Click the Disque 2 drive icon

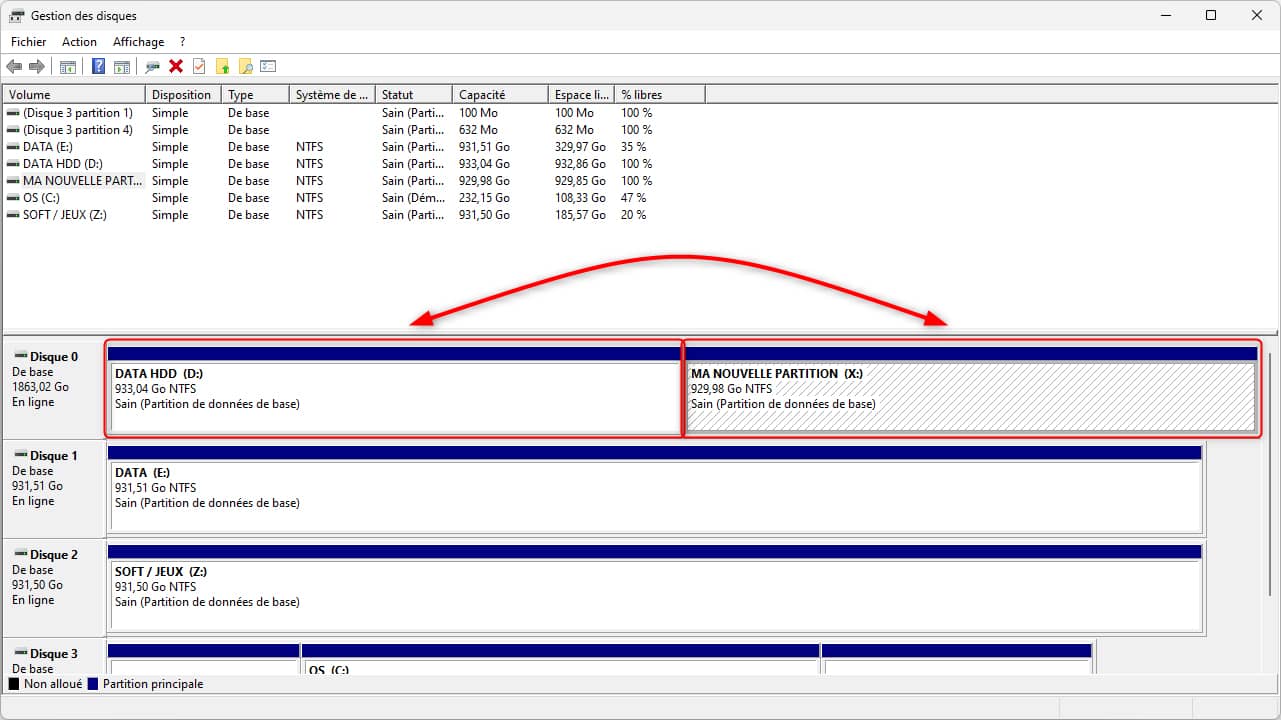click(x=20, y=554)
